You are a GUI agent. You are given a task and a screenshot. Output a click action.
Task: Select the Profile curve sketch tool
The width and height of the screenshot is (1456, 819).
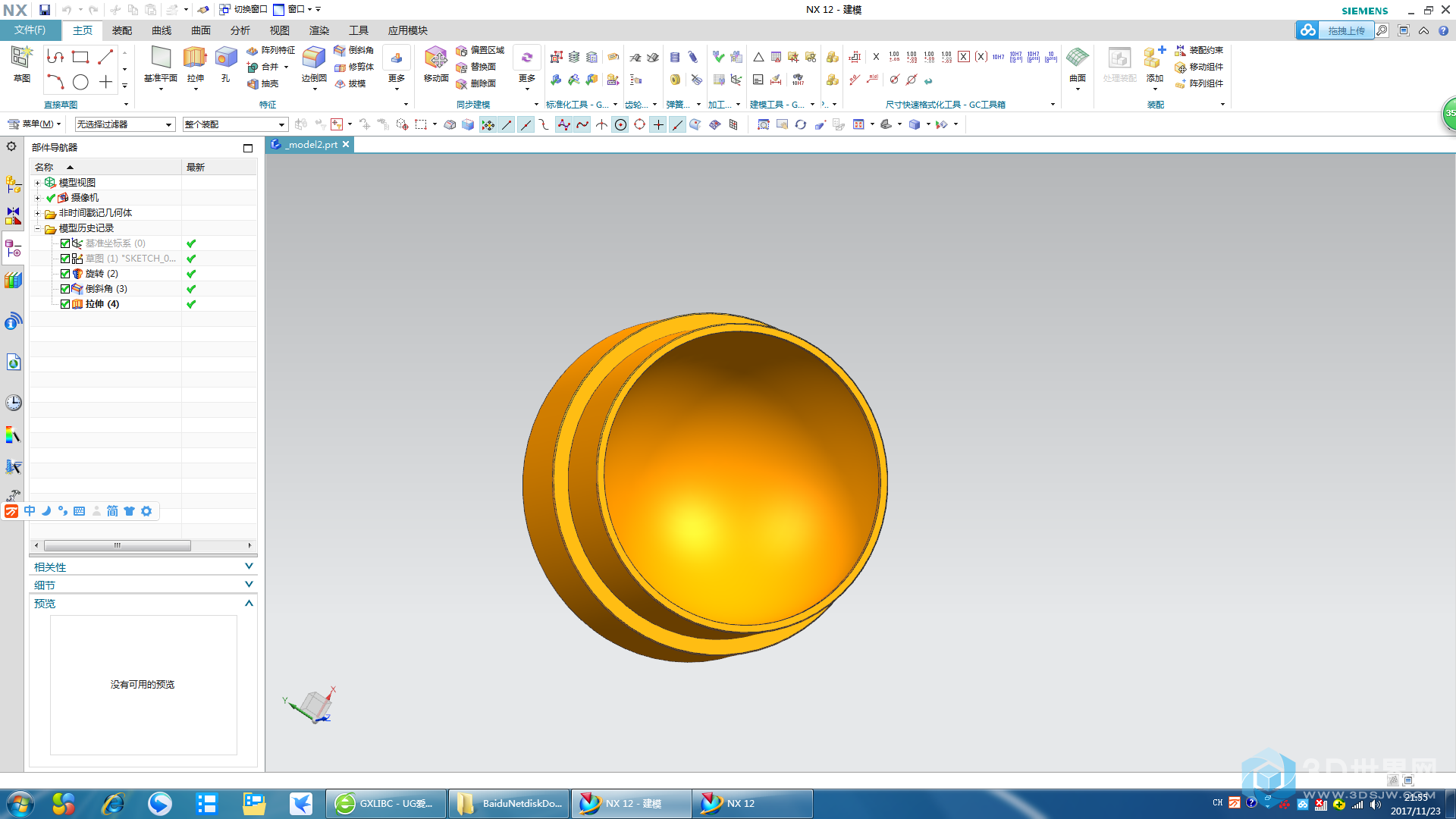coord(55,57)
